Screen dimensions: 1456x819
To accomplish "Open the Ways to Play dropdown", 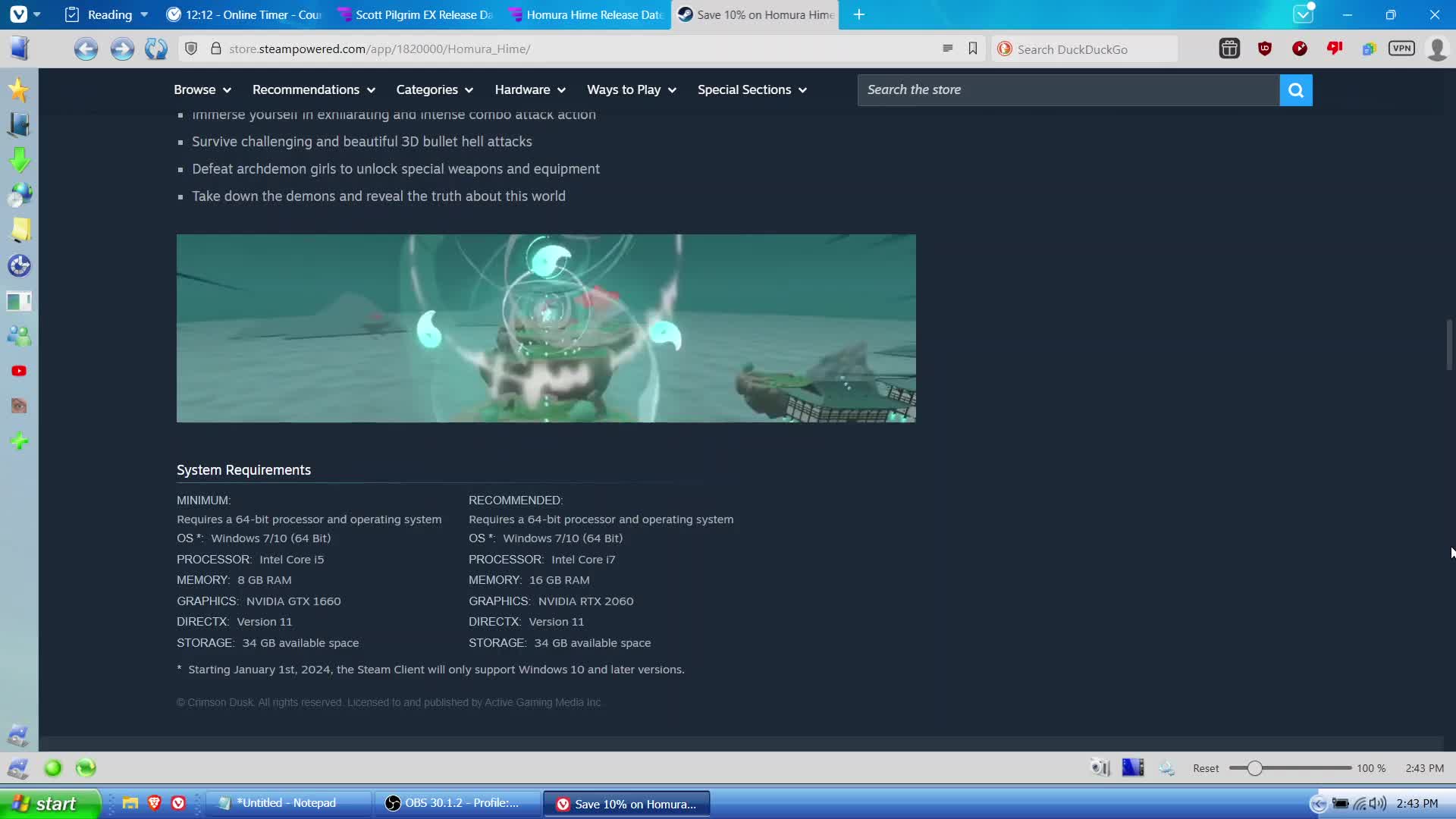I will coord(631,90).
